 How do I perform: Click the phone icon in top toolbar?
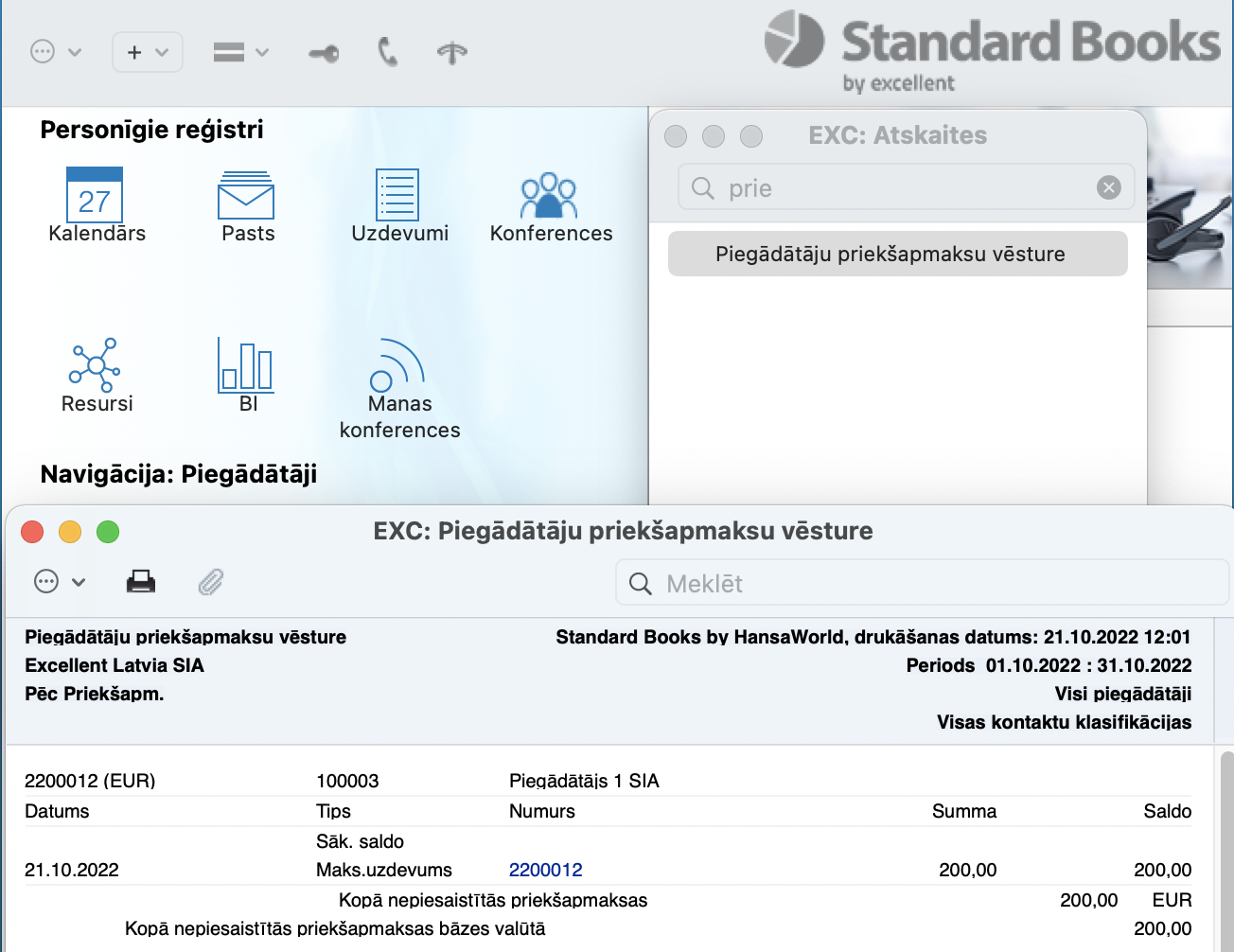tap(388, 52)
